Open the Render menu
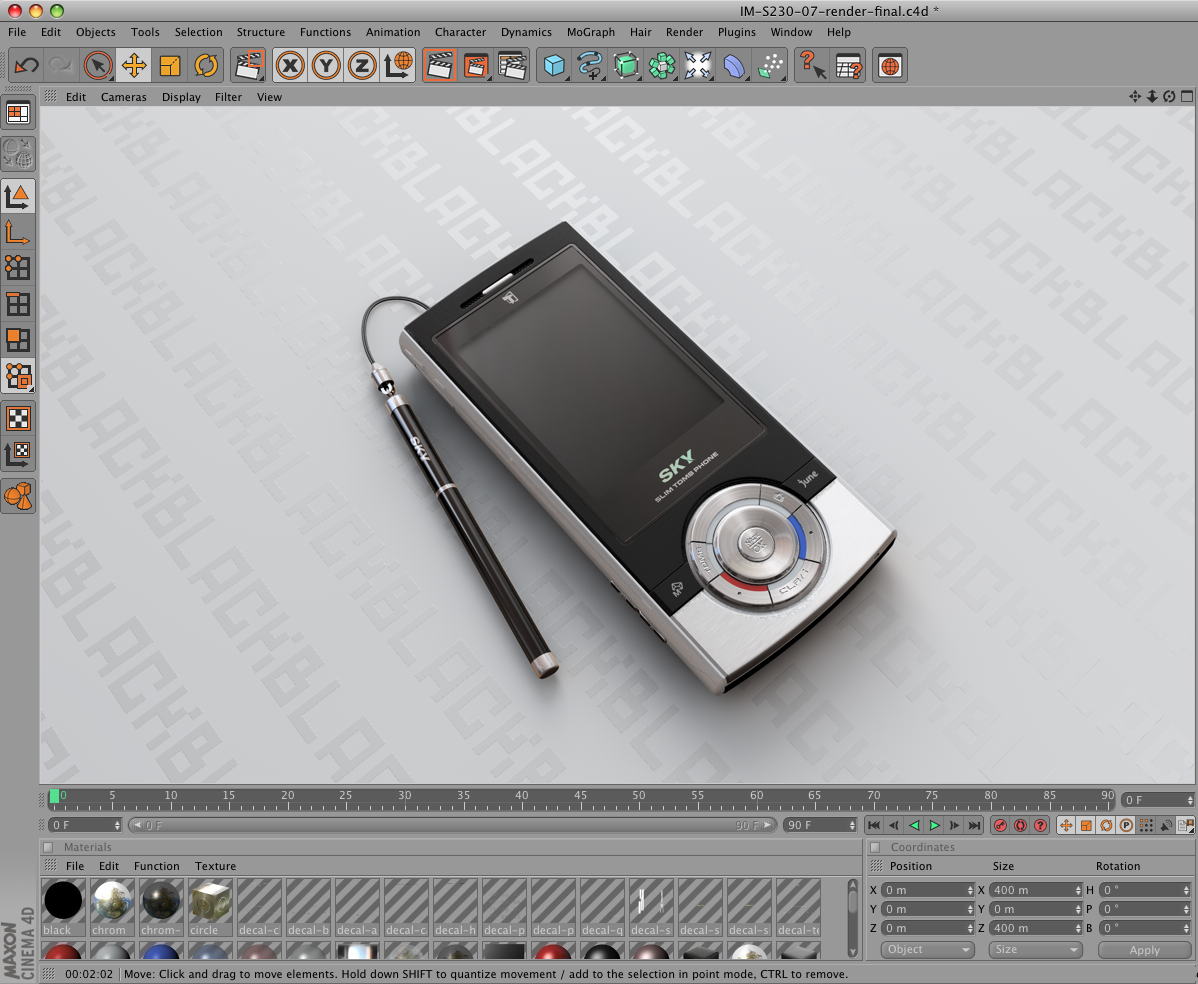Viewport: 1198px width, 984px height. [x=684, y=32]
